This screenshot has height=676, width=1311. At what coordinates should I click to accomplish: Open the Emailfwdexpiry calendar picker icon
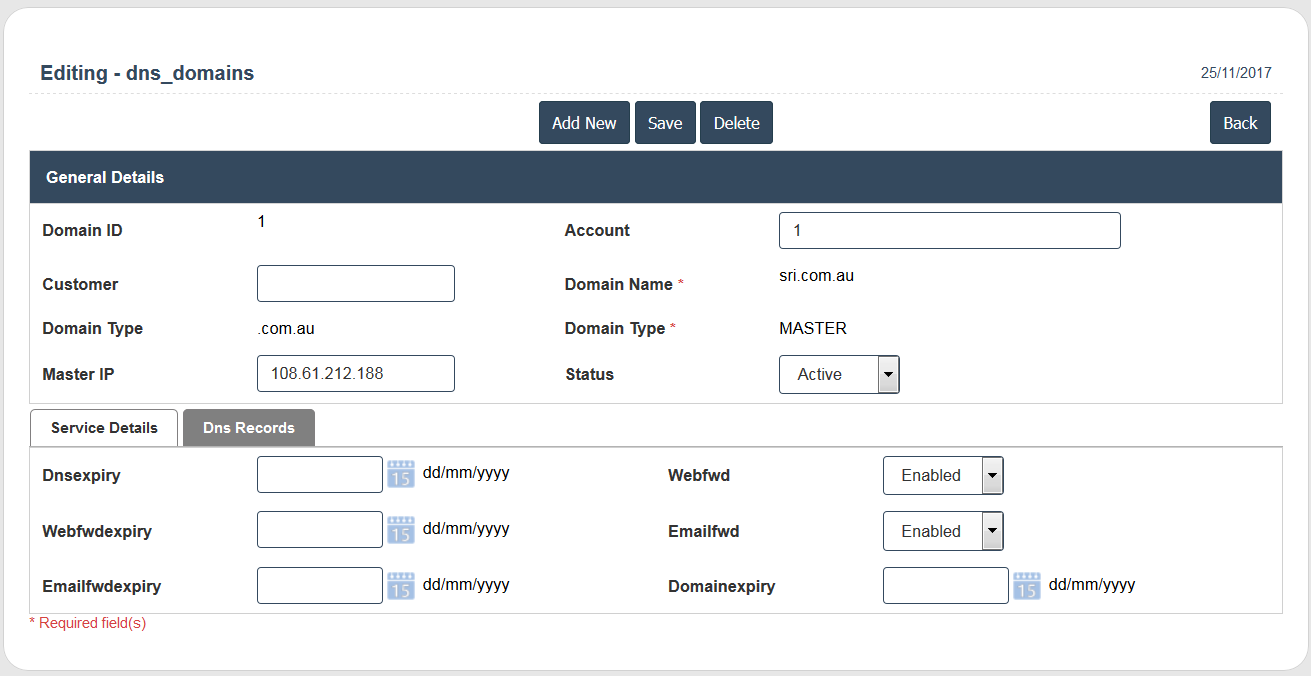click(x=400, y=586)
